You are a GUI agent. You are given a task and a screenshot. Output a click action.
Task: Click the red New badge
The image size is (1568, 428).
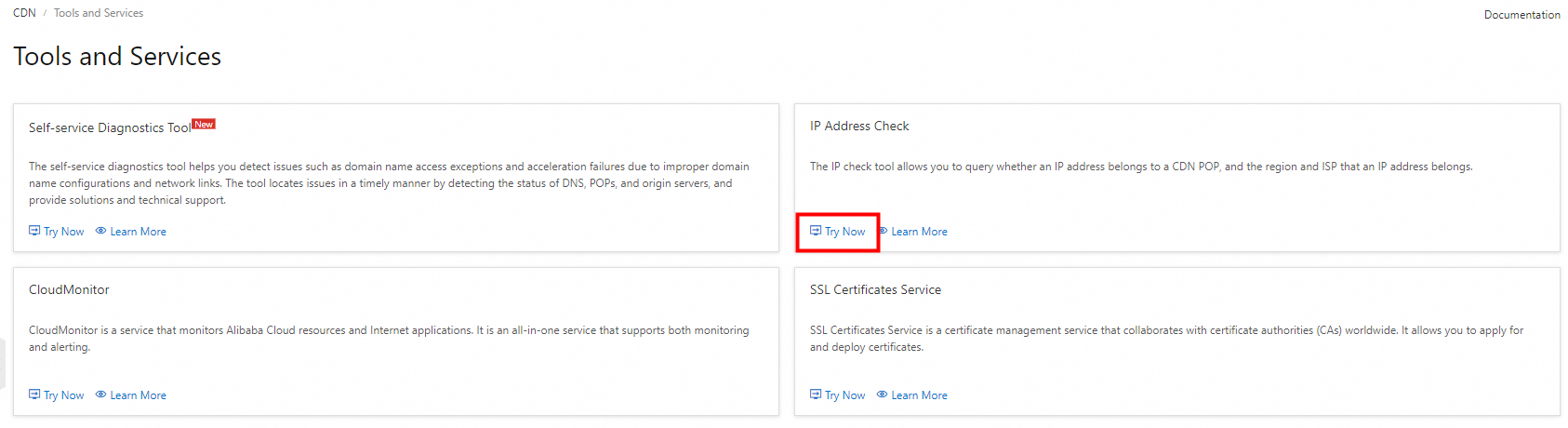click(x=204, y=124)
